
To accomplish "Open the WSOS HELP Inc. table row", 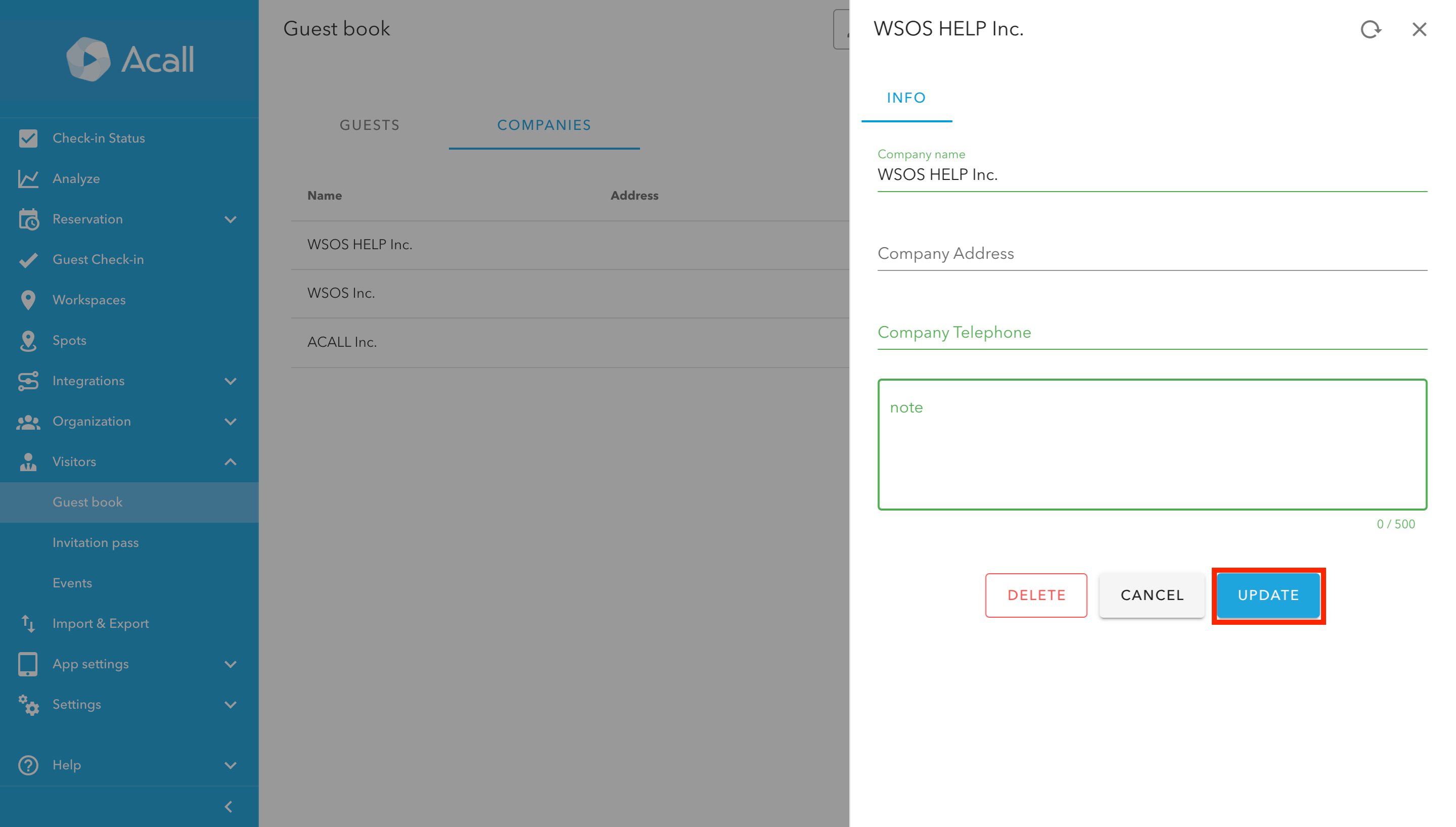I will coord(570,245).
